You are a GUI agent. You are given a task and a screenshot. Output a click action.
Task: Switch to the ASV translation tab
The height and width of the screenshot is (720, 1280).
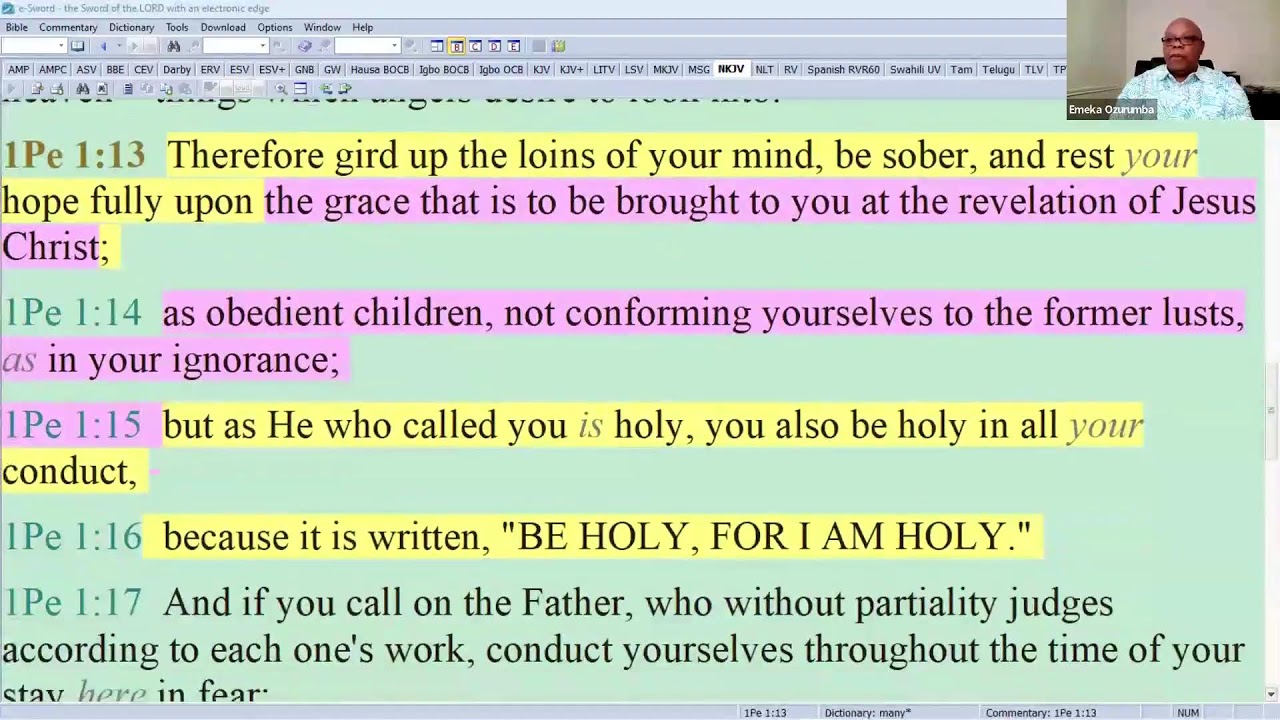[x=86, y=70]
